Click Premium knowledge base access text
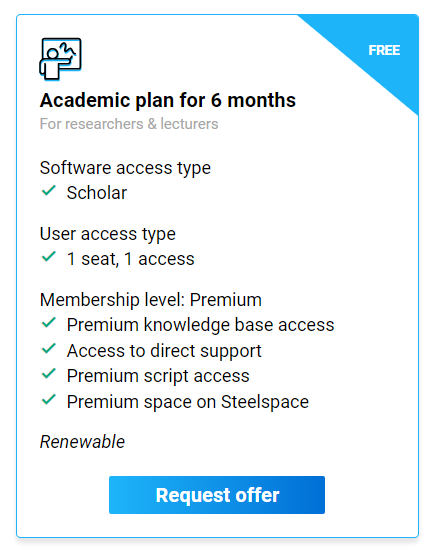This screenshot has width=432, height=557. [x=201, y=325]
